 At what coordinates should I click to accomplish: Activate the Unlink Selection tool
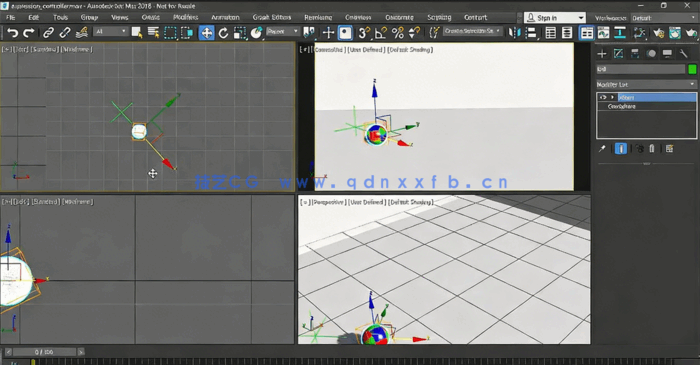[65, 33]
